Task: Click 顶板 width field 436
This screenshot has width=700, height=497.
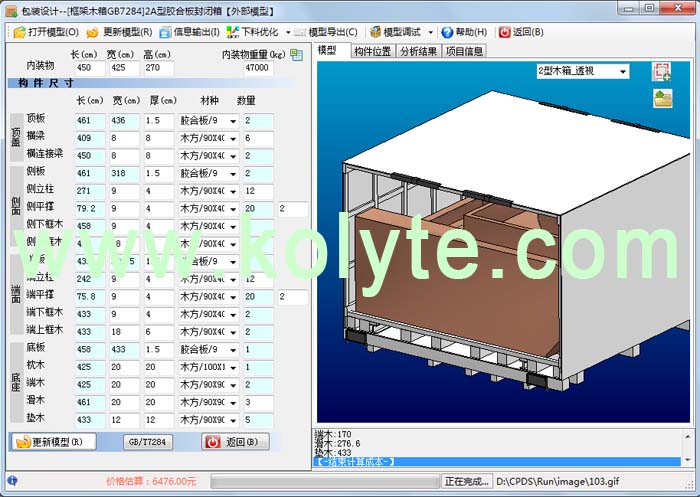Action: tap(125, 121)
